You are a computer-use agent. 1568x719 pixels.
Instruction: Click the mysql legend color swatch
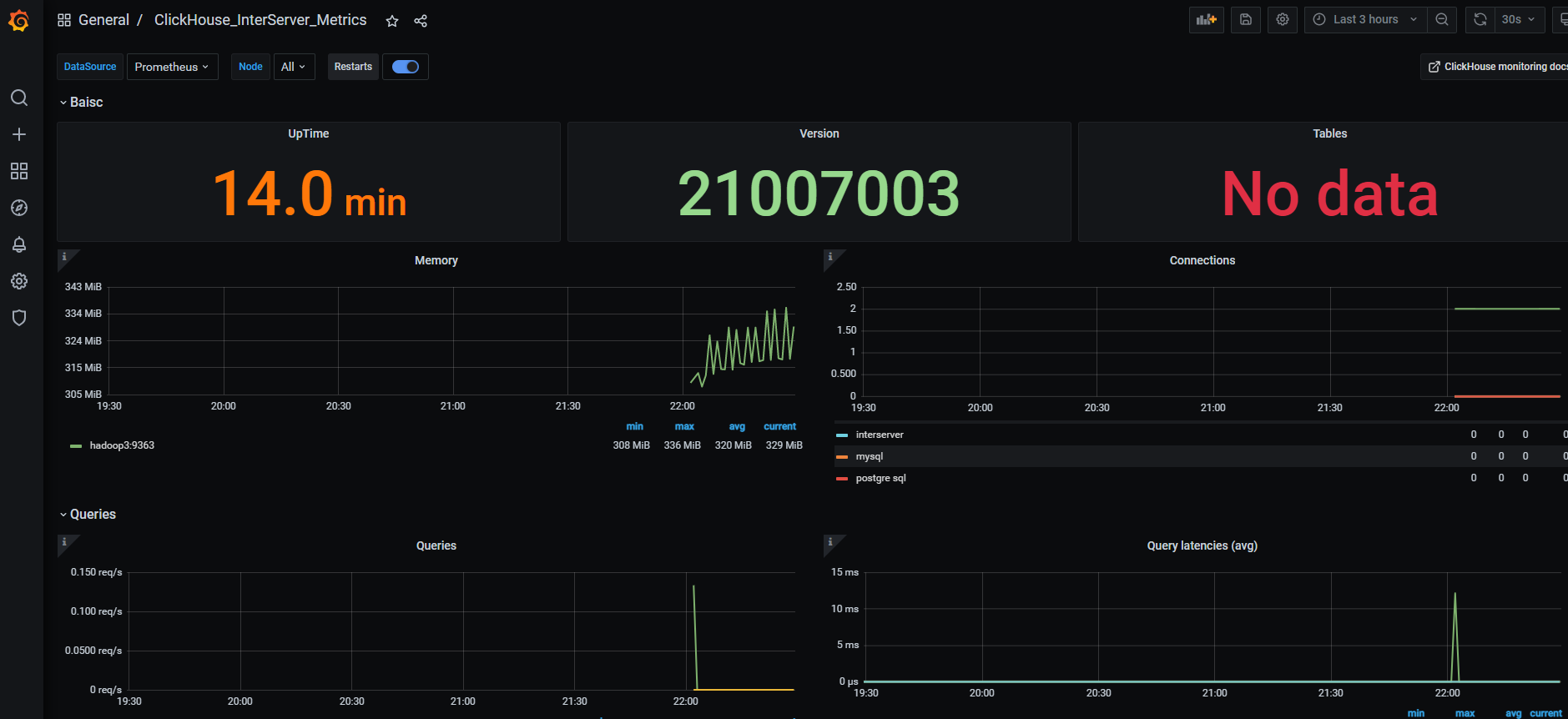point(842,457)
